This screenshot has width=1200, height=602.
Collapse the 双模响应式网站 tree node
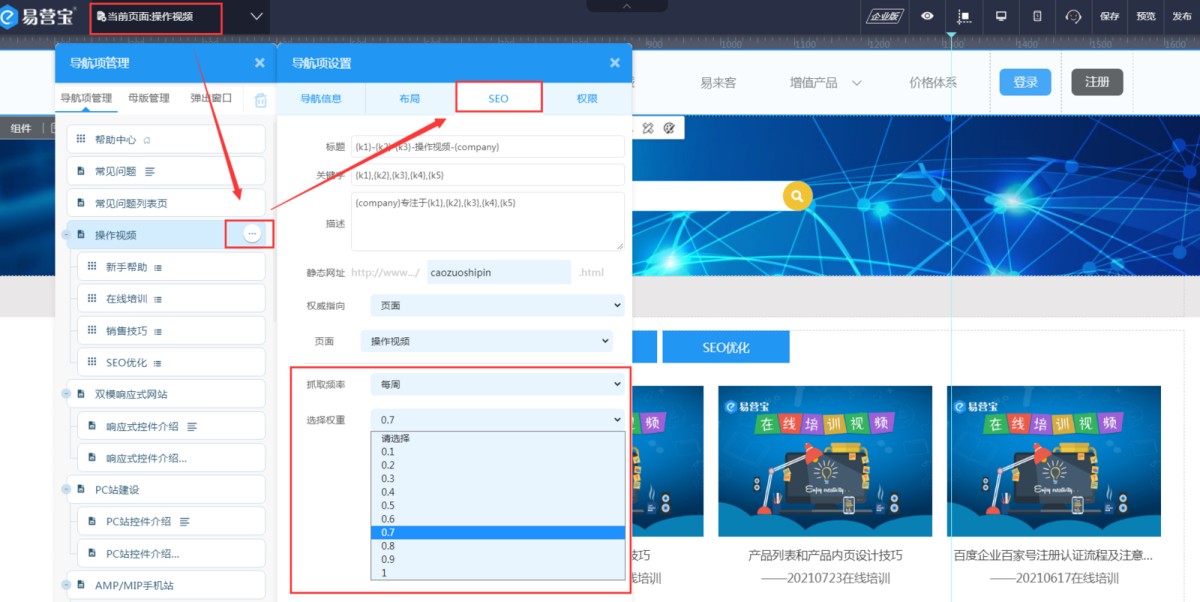point(66,394)
